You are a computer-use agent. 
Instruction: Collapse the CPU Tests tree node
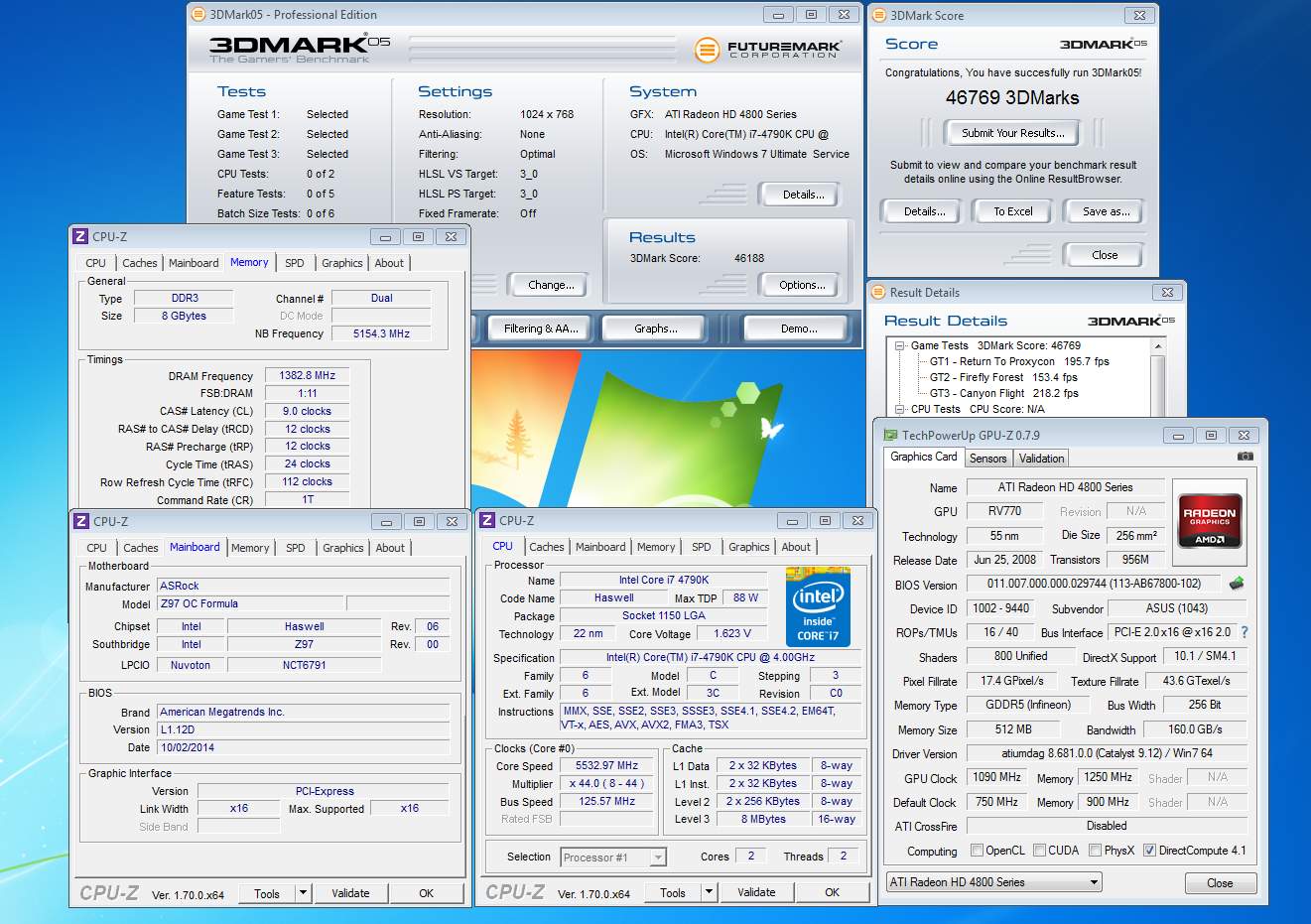tap(900, 409)
